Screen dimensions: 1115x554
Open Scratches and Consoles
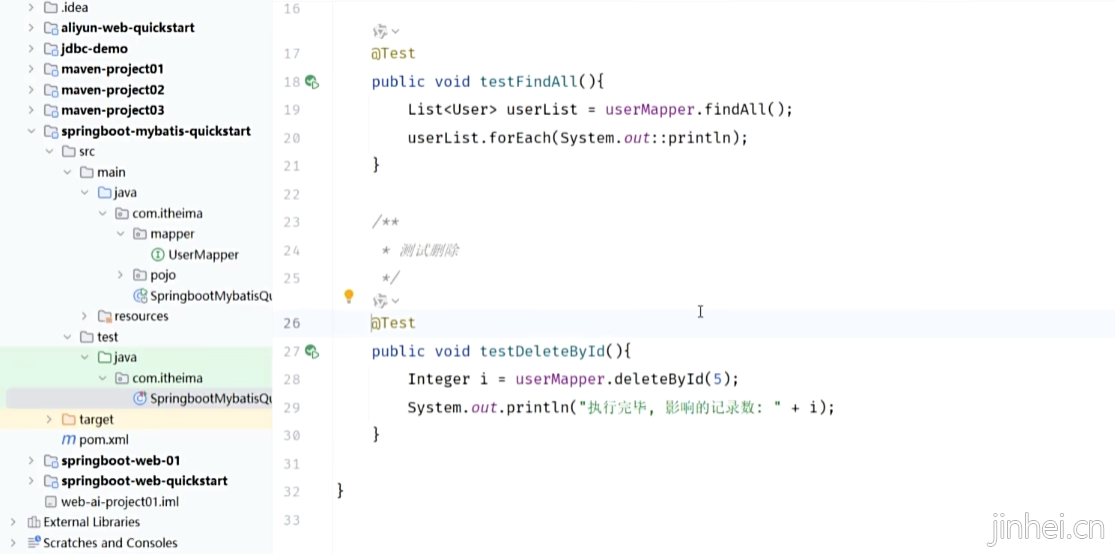(x=110, y=543)
